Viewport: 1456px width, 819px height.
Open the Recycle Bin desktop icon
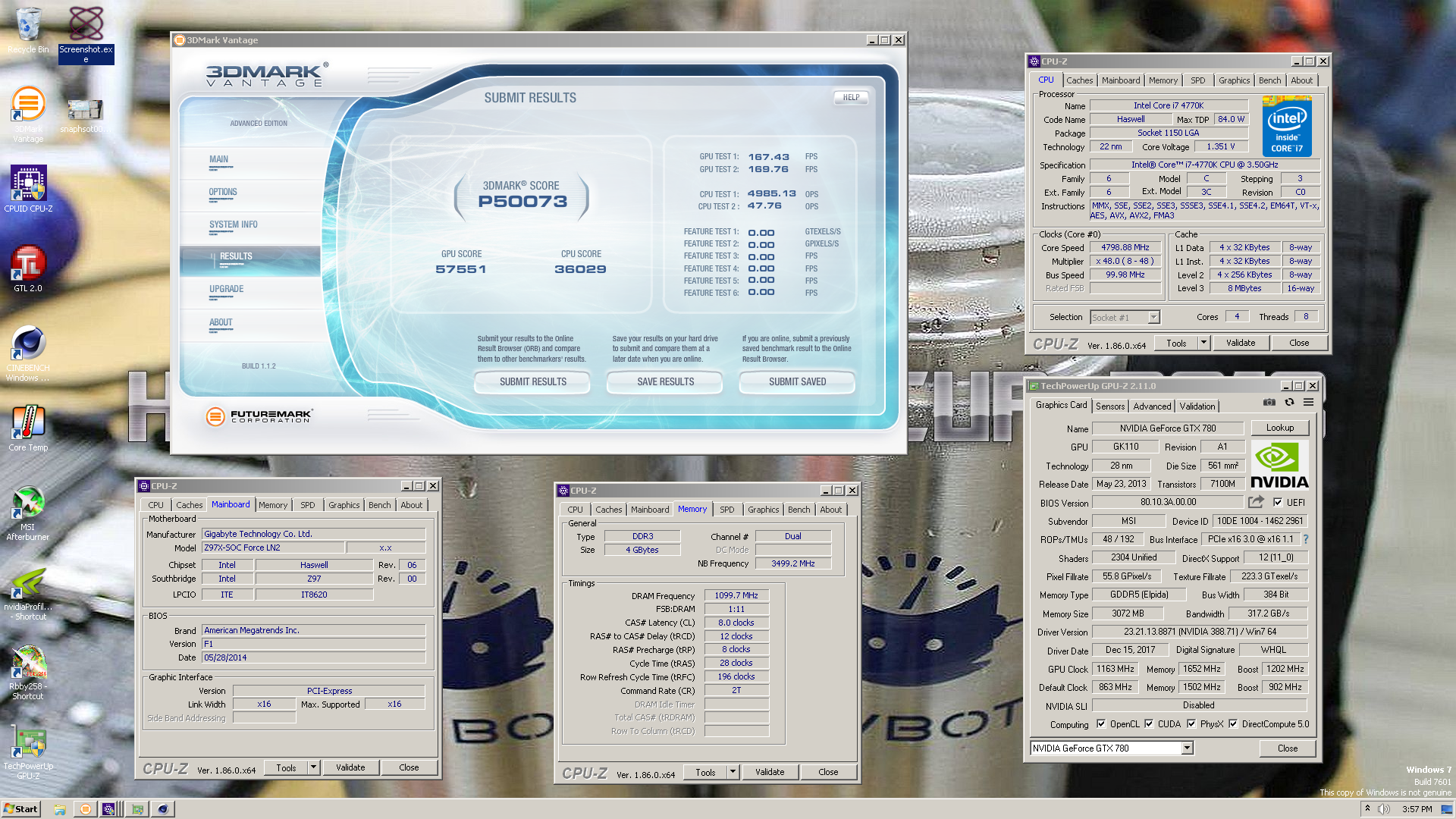click(x=28, y=30)
